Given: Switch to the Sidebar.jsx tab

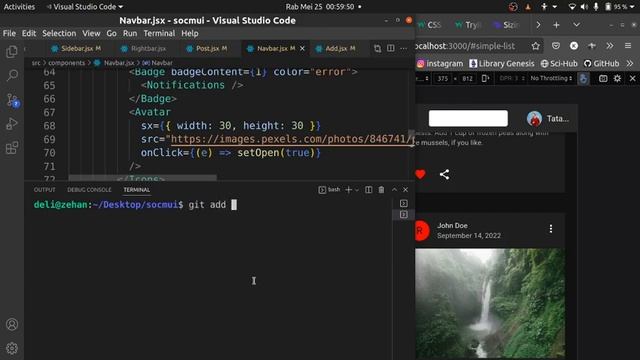Looking at the screenshot, I should click(76, 49).
